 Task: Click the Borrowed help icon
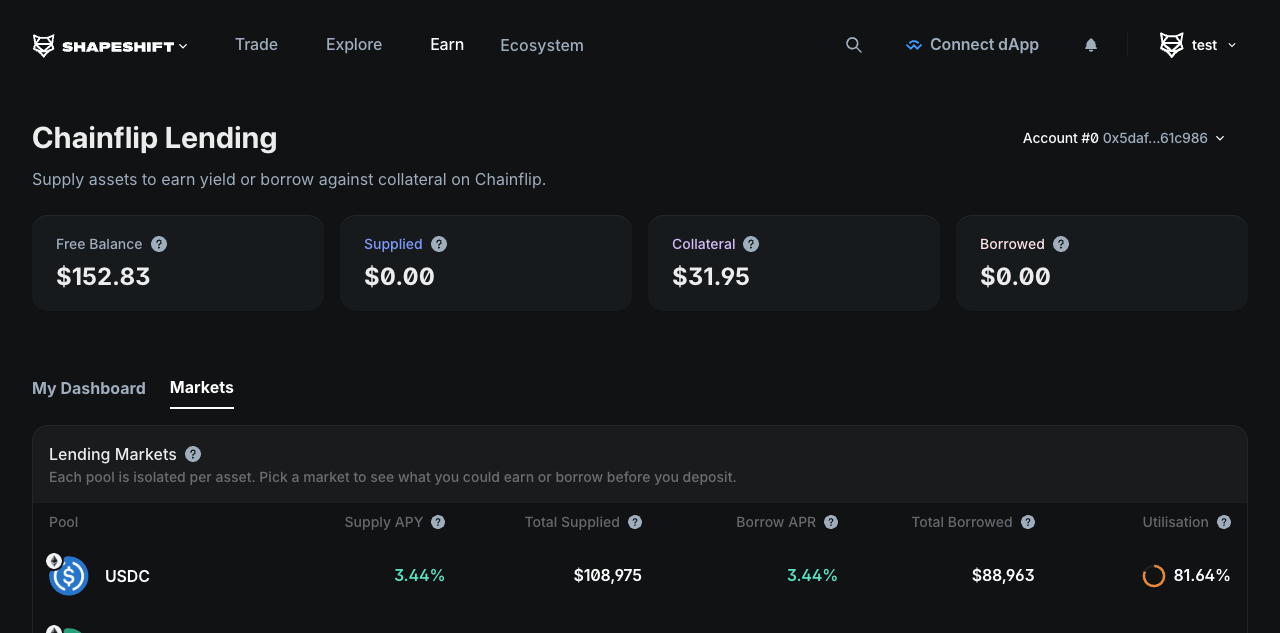click(x=1061, y=244)
